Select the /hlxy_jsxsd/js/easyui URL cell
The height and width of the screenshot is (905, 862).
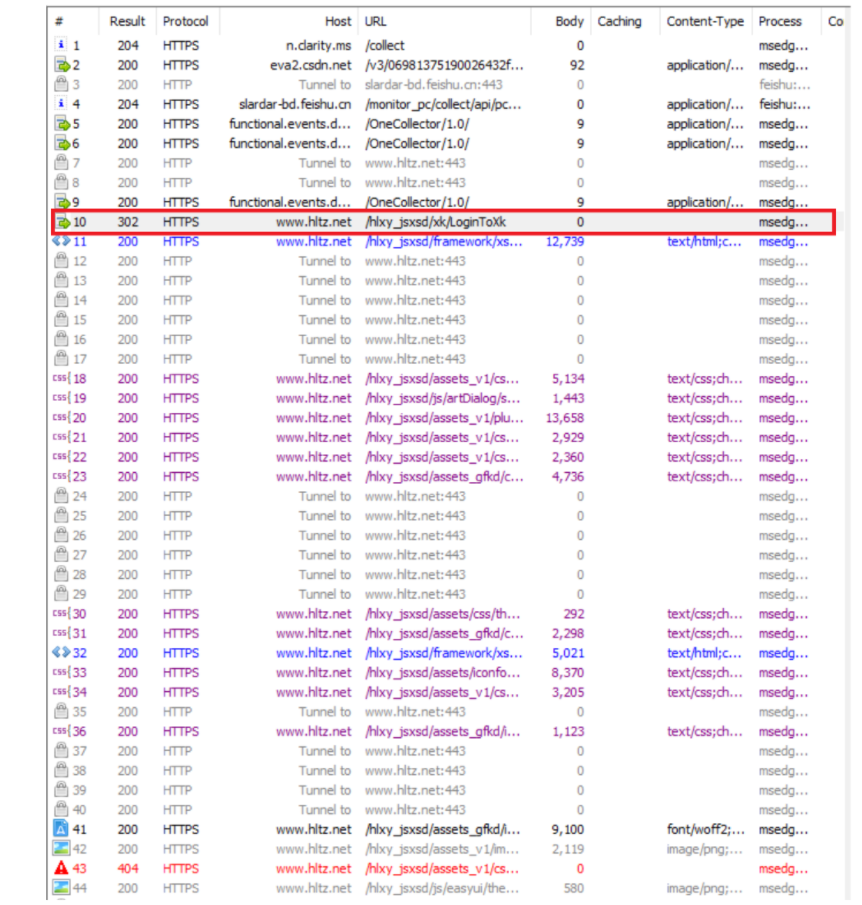click(441, 888)
